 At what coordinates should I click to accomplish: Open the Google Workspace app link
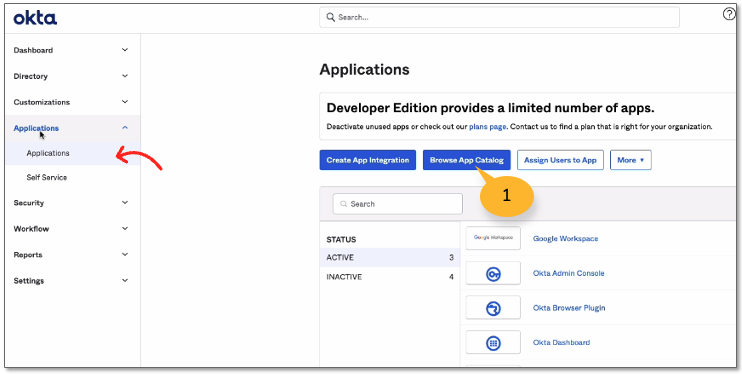coord(565,239)
